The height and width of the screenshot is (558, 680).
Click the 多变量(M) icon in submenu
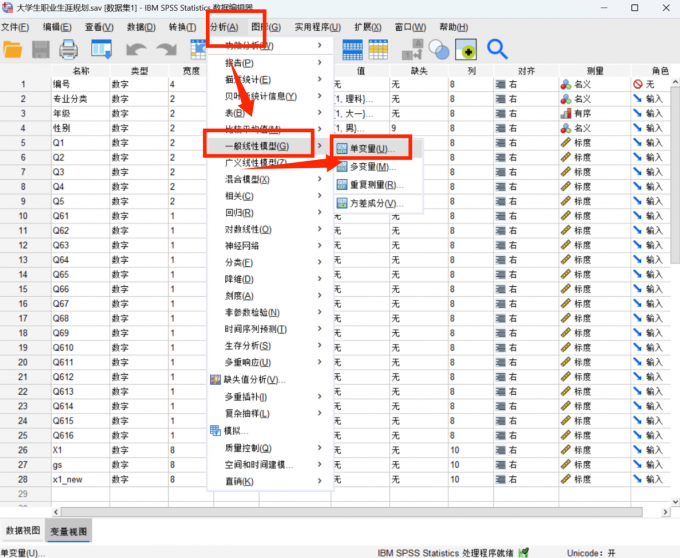[x=341, y=166]
